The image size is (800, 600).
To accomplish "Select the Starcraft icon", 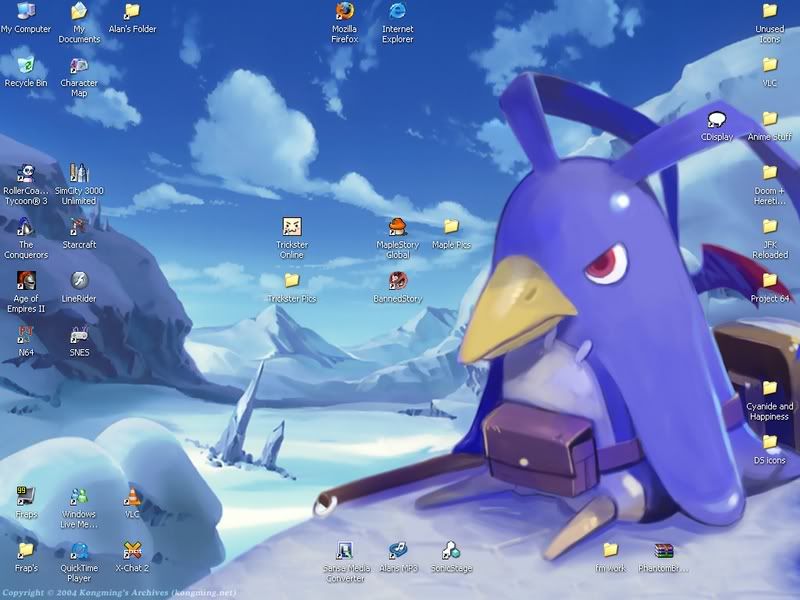I will point(79,233).
